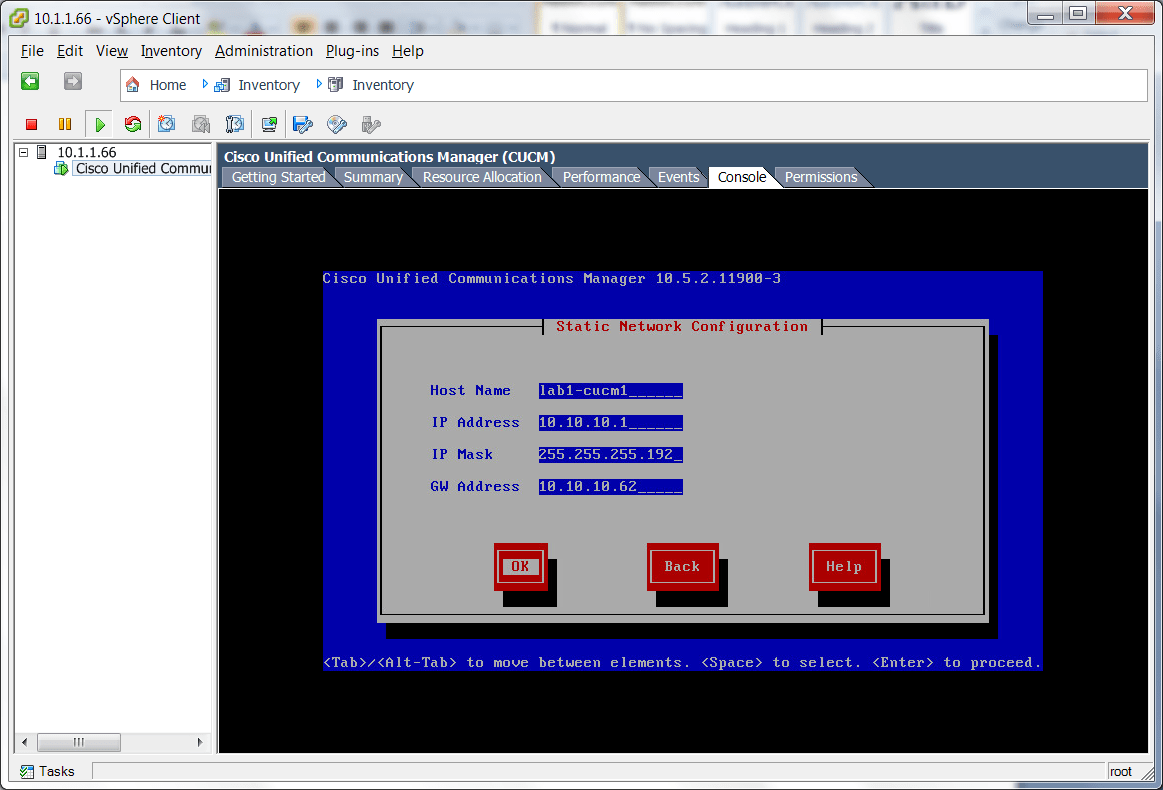Screen dimensions: 1163x790
Task: Take a snapshot of the virtual machine
Action: [167, 124]
